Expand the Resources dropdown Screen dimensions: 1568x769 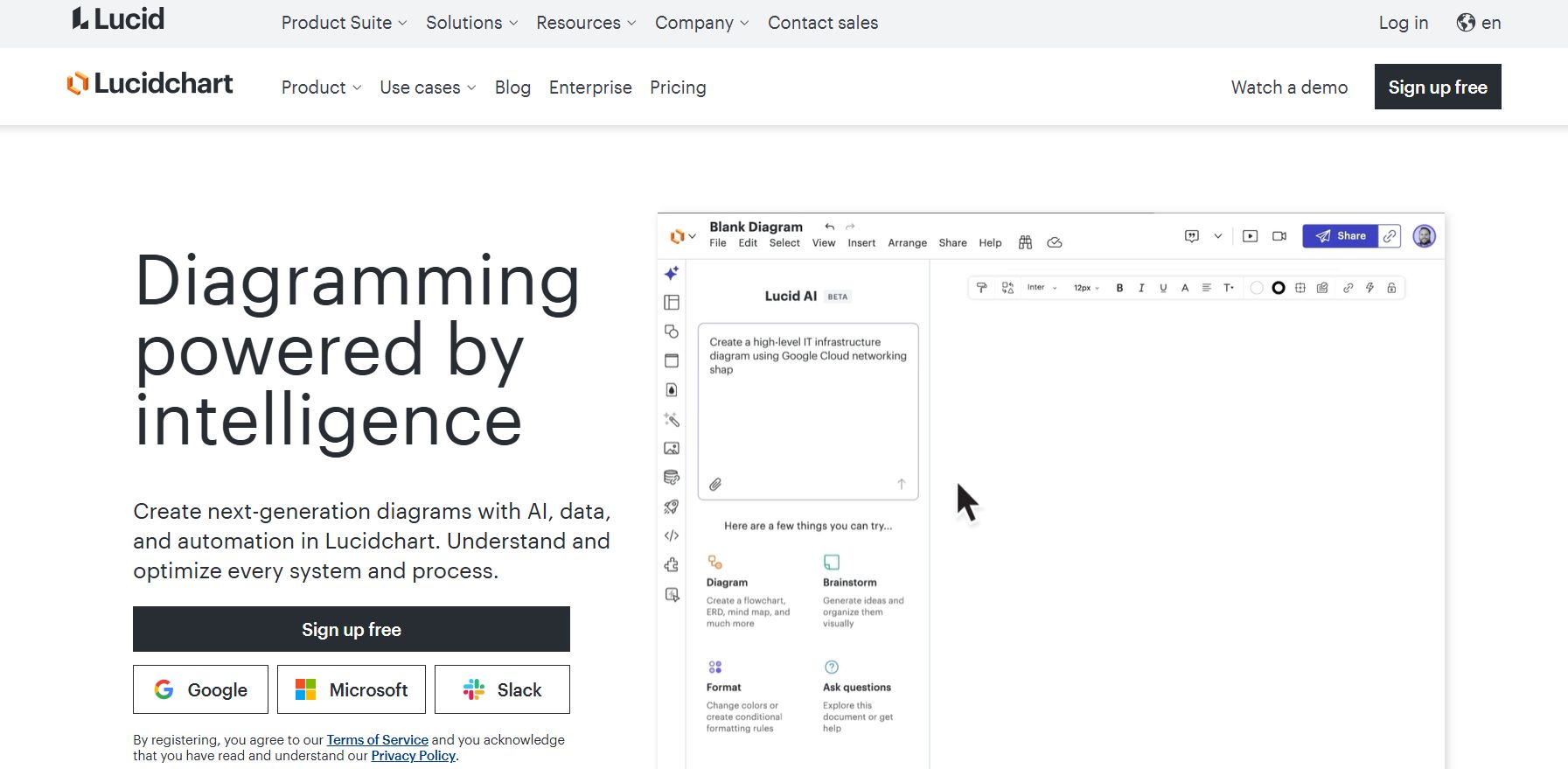(586, 23)
